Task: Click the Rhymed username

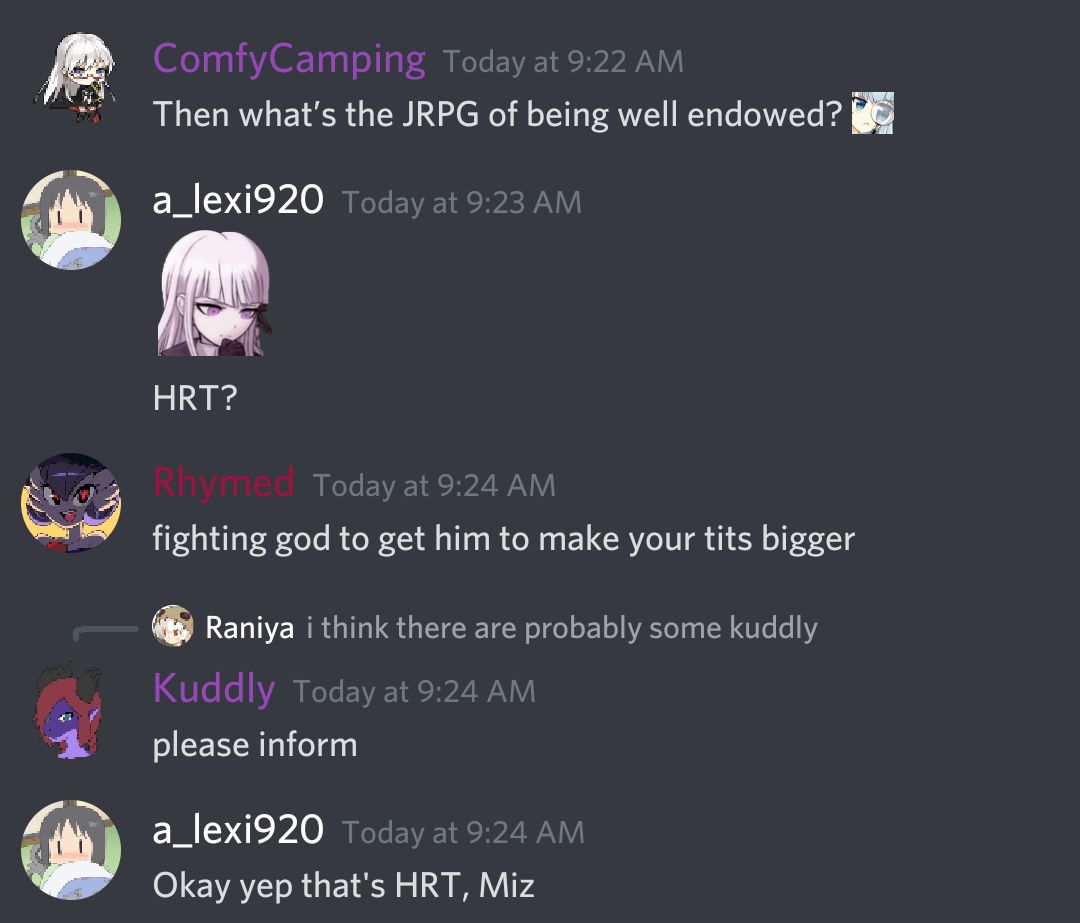Action: point(224,482)
